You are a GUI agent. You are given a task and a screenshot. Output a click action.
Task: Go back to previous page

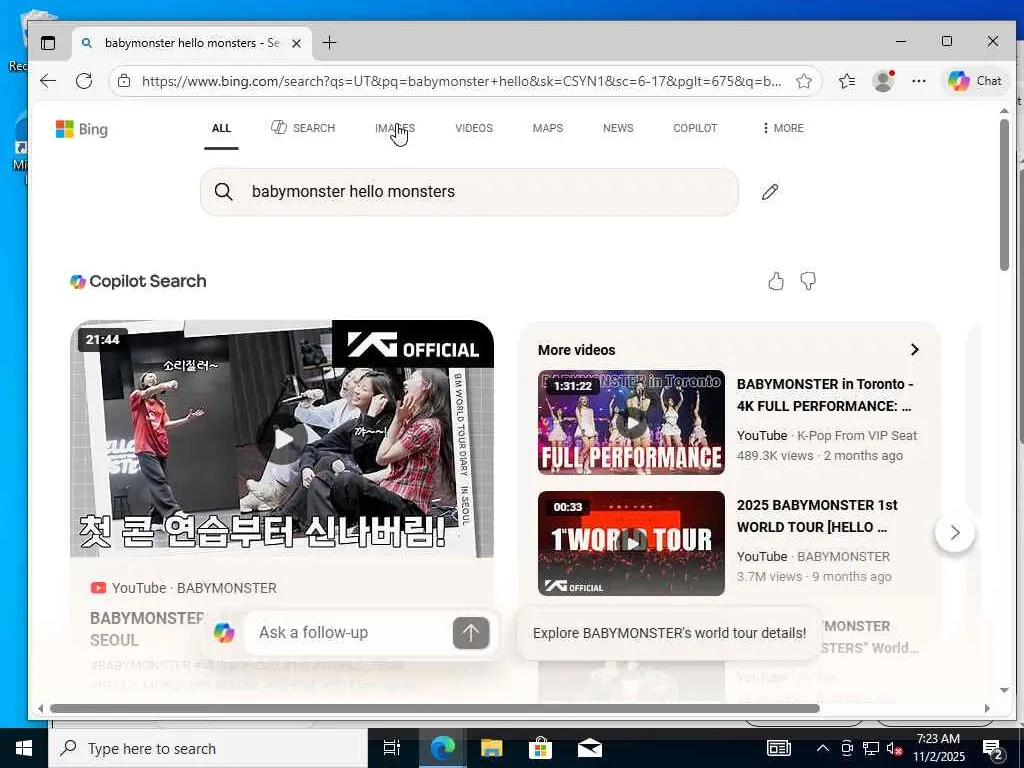click(x=48, y=81)
